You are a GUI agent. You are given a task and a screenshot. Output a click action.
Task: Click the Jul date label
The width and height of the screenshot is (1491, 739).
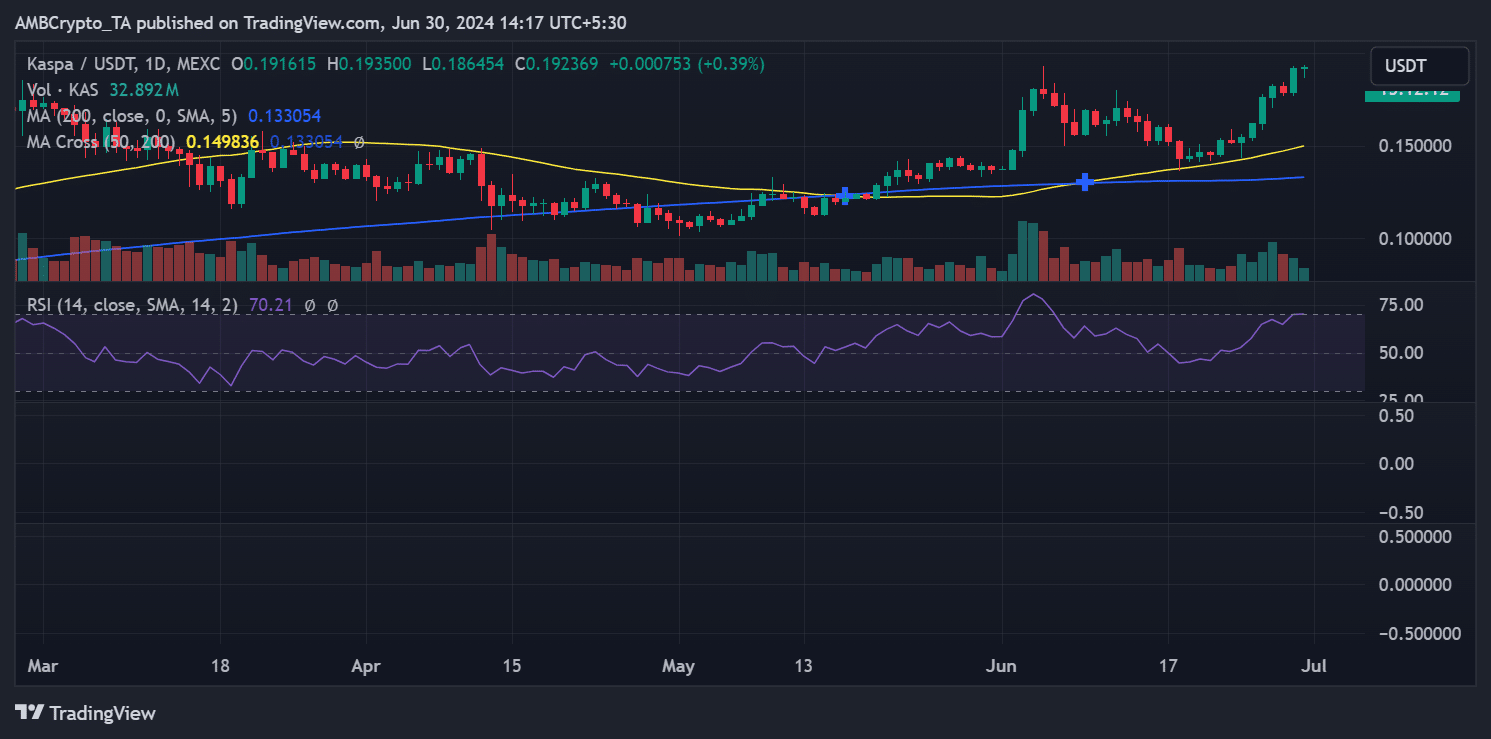(x=1313, y=666)
